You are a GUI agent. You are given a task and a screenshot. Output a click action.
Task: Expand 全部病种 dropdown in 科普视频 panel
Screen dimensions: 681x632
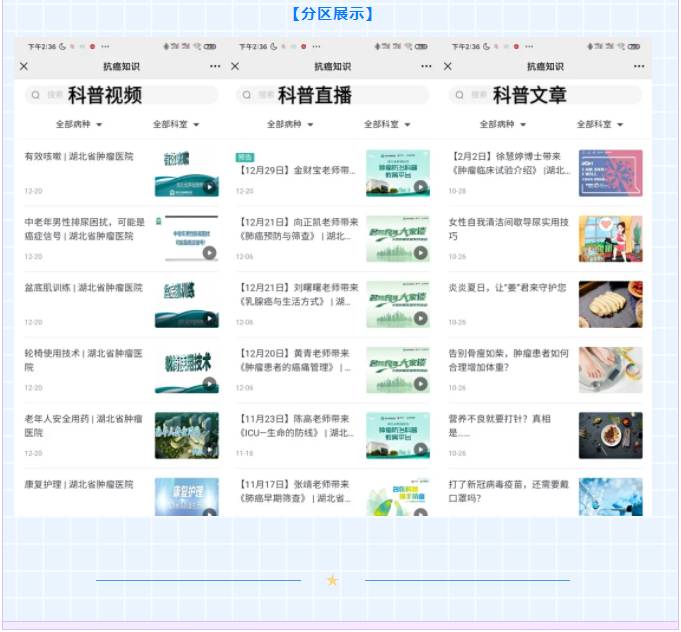pyautogui.click(x=80, y=125)
